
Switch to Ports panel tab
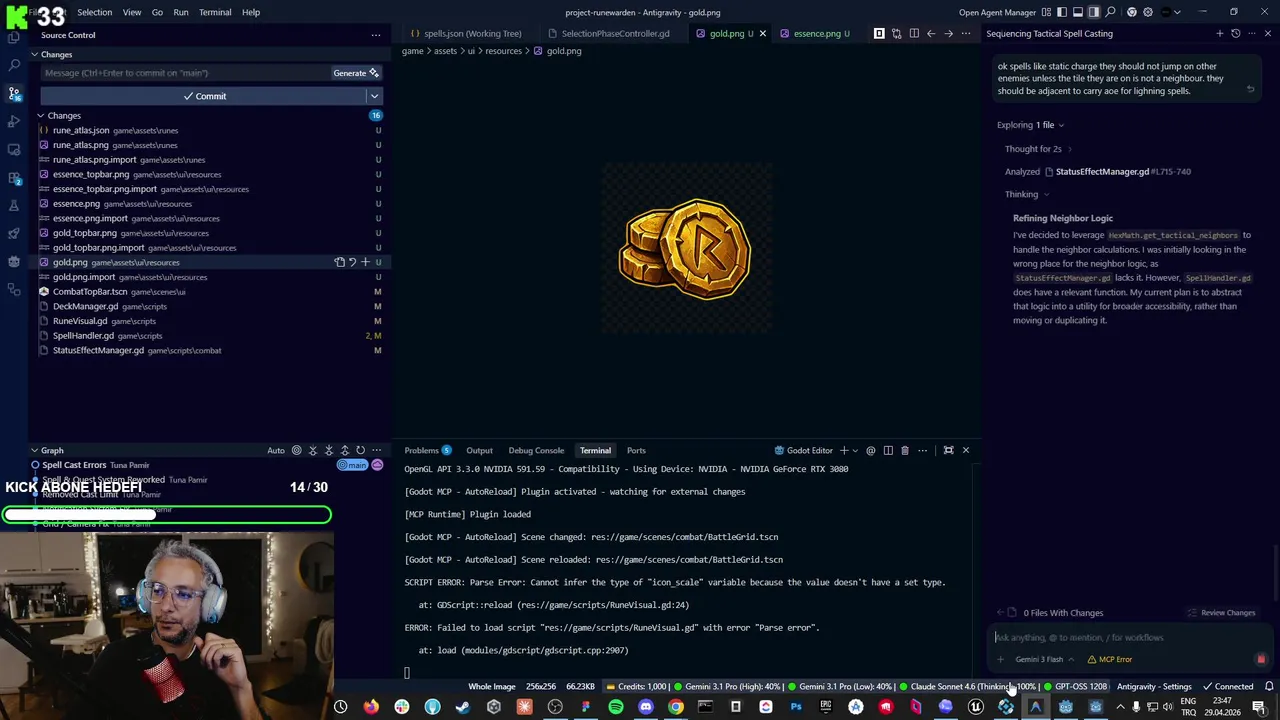(x=636, y=451)
